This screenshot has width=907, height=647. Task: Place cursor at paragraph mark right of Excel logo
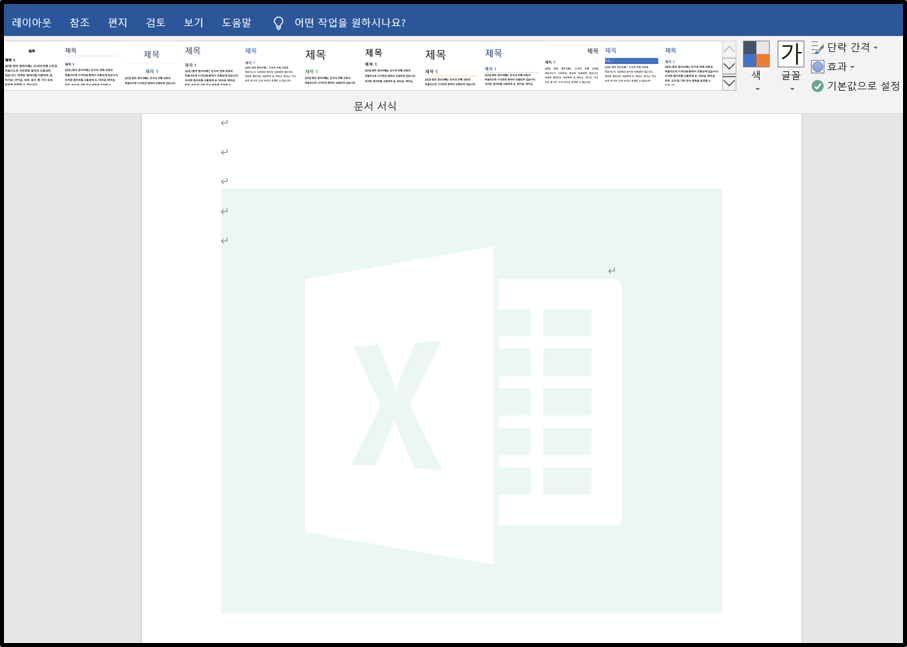[611, 271]
